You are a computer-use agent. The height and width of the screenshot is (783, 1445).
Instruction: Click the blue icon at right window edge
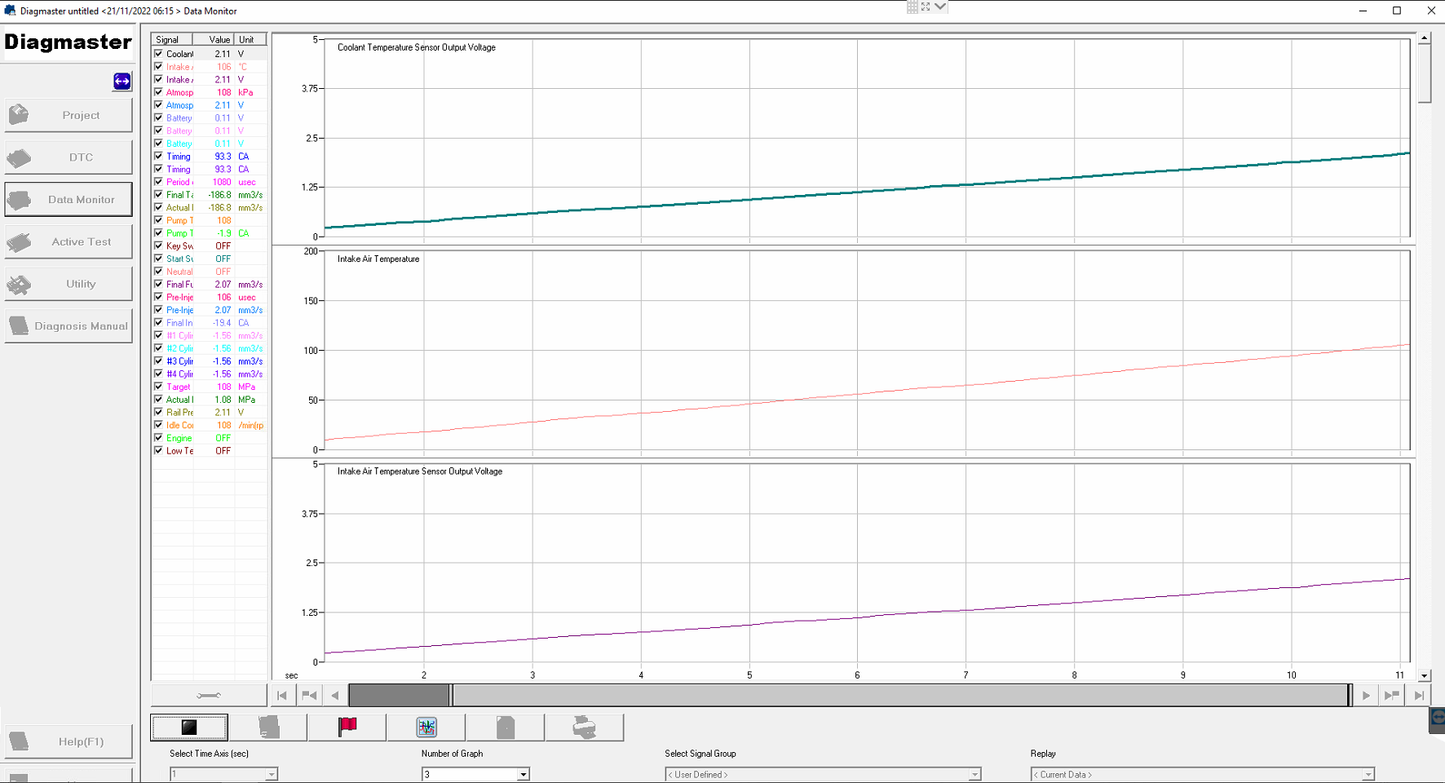pos(1438,716)
